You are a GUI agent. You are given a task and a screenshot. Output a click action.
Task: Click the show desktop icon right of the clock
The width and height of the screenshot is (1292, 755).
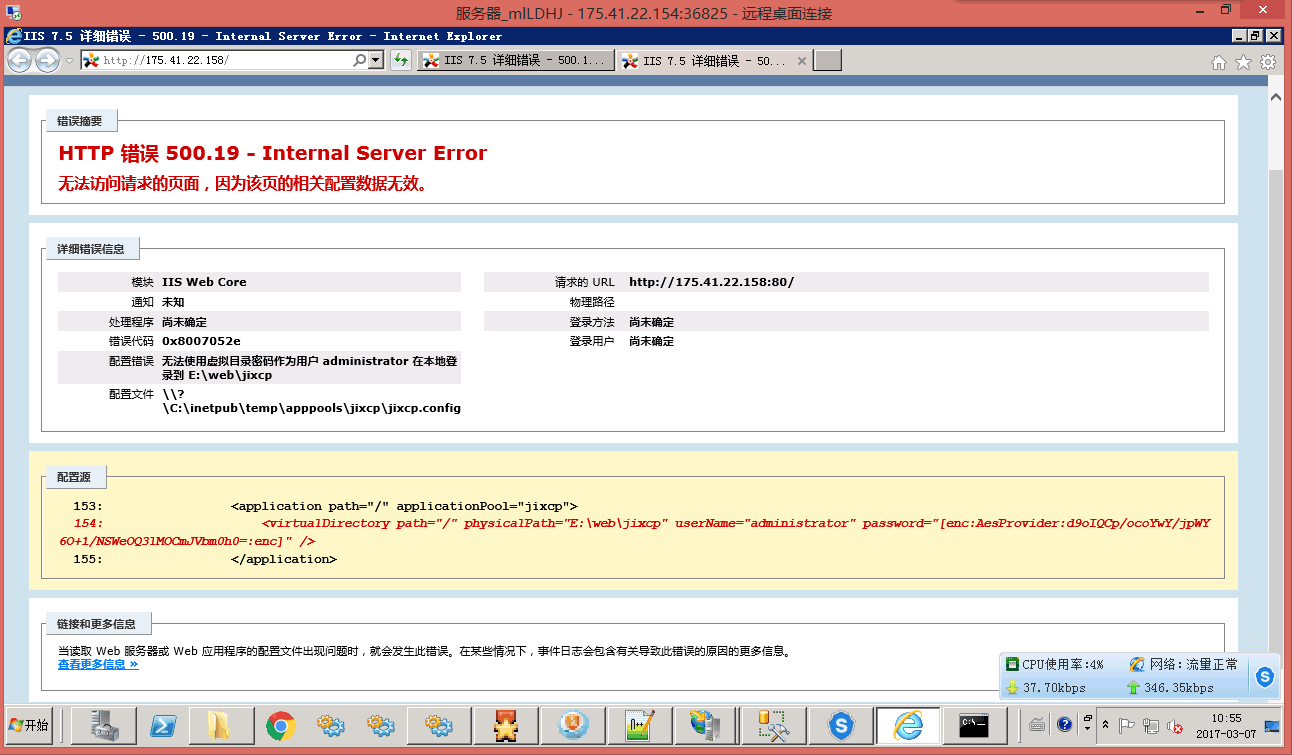pos(1272,725)
